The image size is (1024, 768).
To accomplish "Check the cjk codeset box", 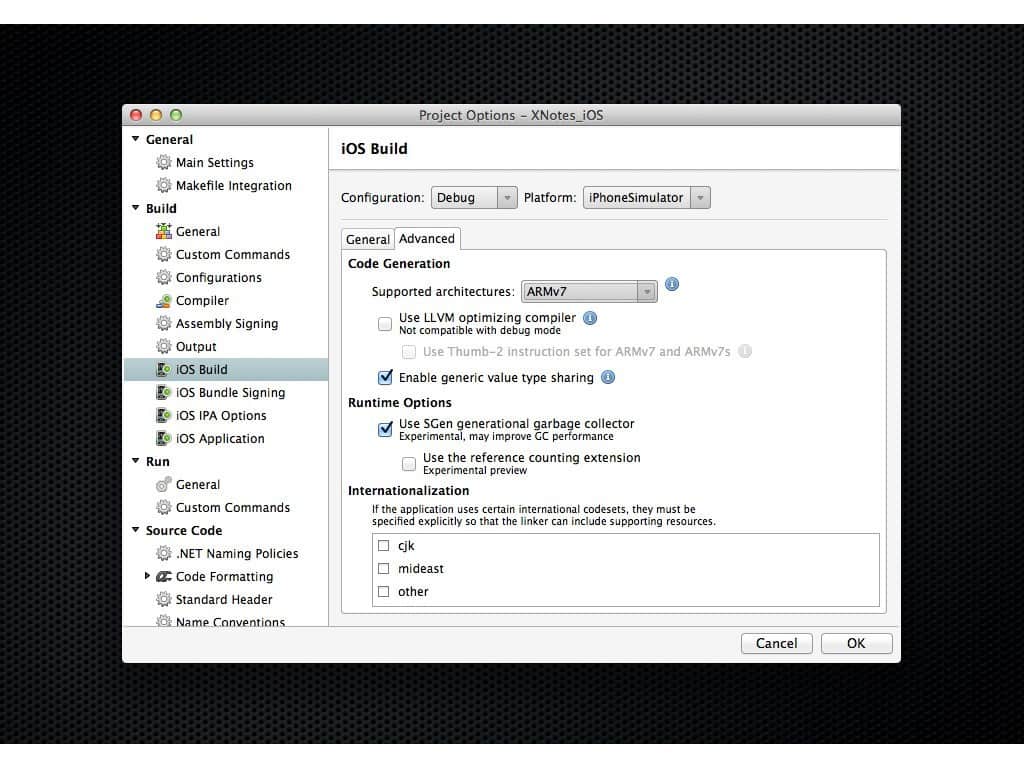I will [383, 545].
